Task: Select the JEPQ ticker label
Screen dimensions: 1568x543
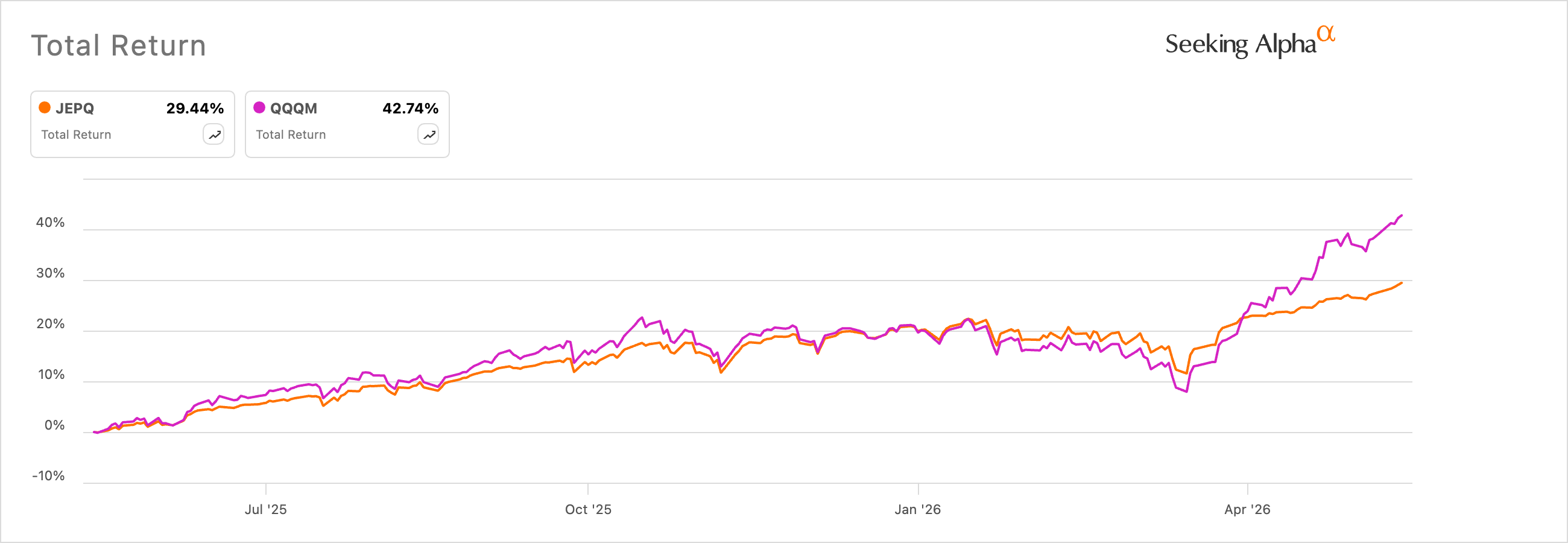Action: pyautogui.click(x=75, y=109)
